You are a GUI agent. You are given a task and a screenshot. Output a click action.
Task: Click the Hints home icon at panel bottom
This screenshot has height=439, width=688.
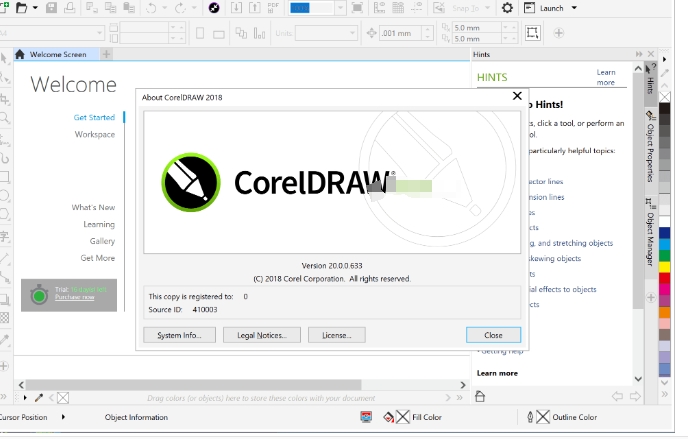coord(480,396)
